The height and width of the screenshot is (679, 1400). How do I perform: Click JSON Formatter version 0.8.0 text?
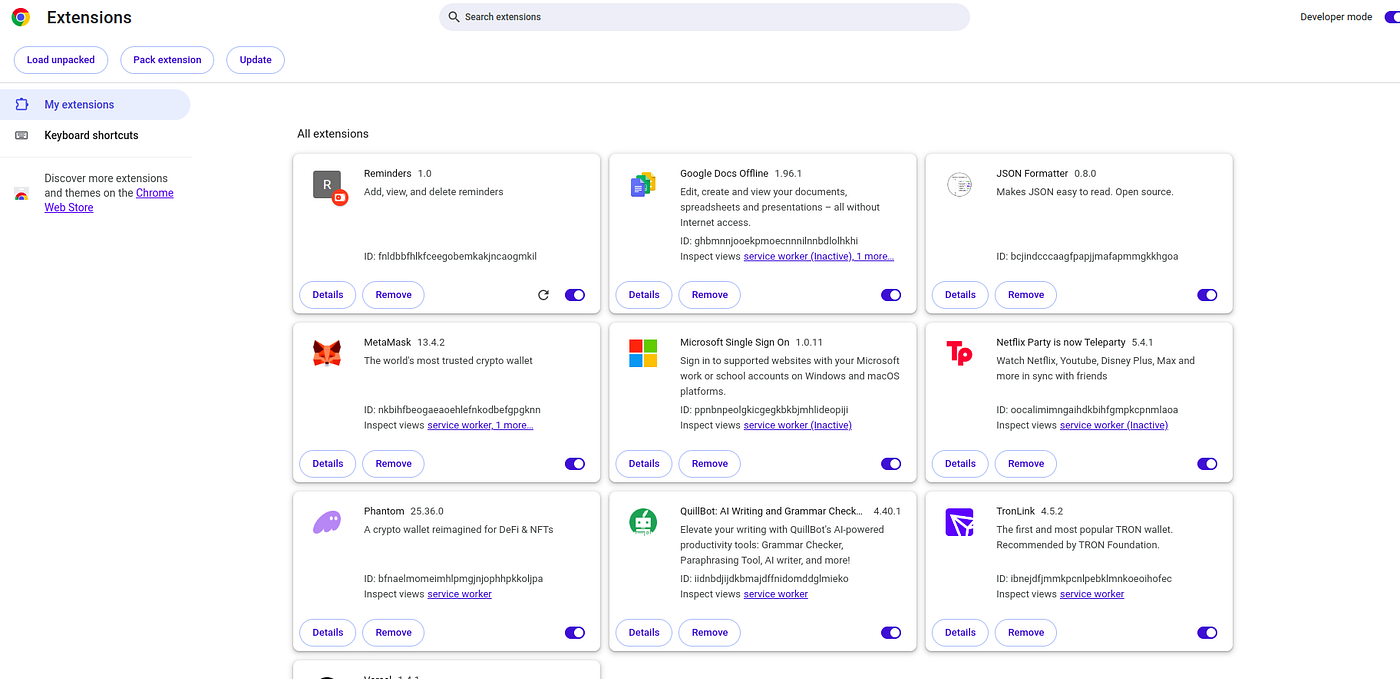(1085, 174)
